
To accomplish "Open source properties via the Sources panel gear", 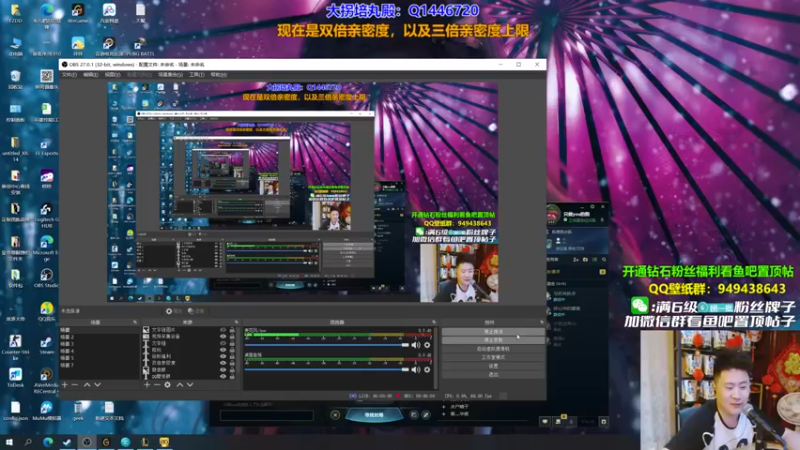I will pyautogui.click(x=167, y=385).
